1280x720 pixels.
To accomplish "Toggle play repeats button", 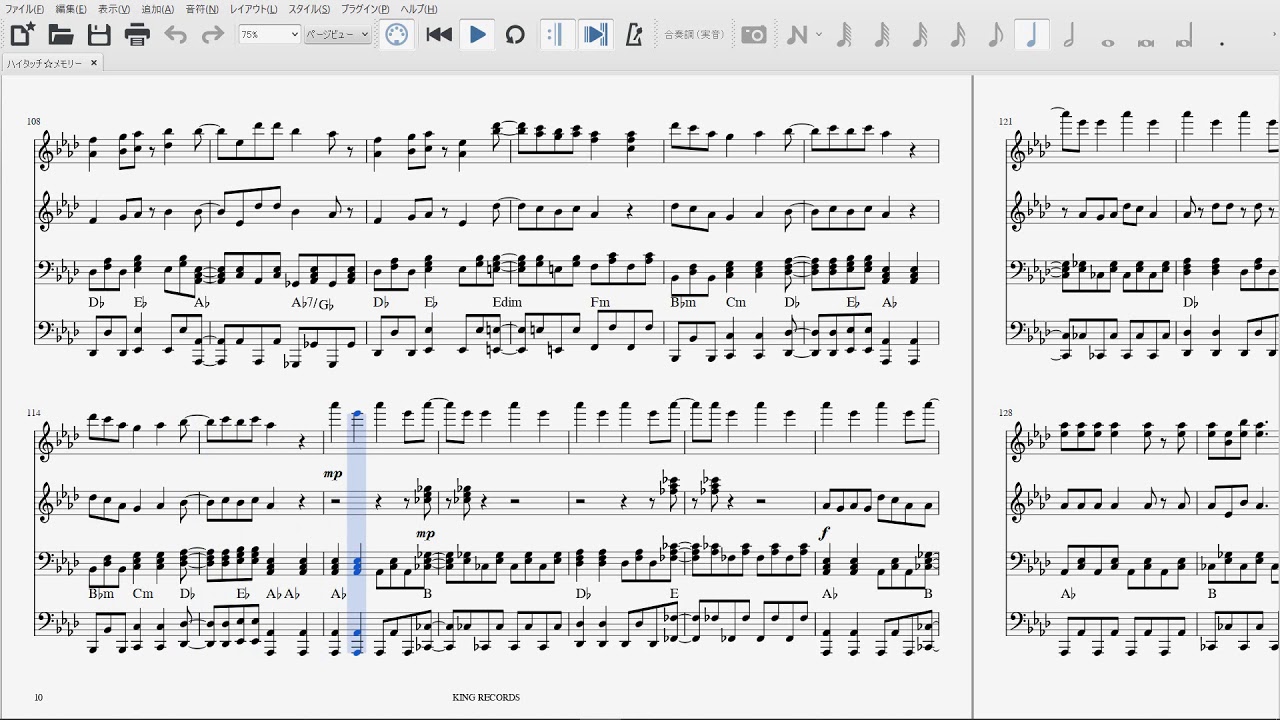I will coord(557,35).
